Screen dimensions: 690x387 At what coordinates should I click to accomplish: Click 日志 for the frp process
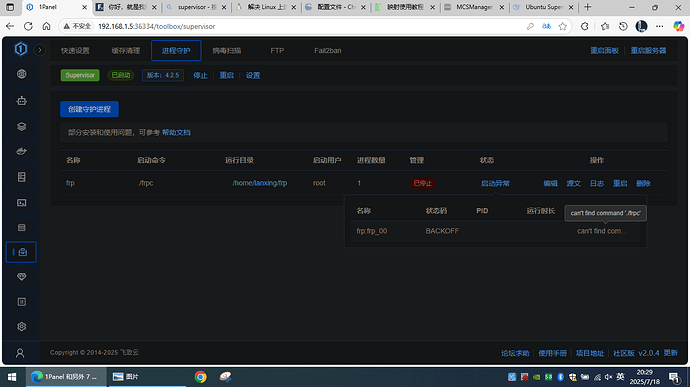tap(597, 183)
